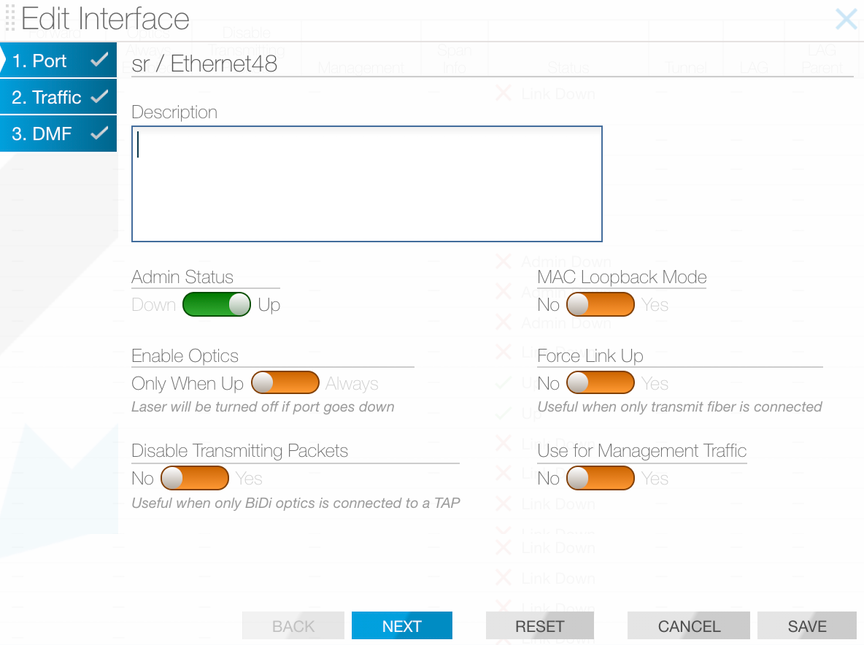
Task: Switch Enable Optics to Always
Action: point(285,382)
